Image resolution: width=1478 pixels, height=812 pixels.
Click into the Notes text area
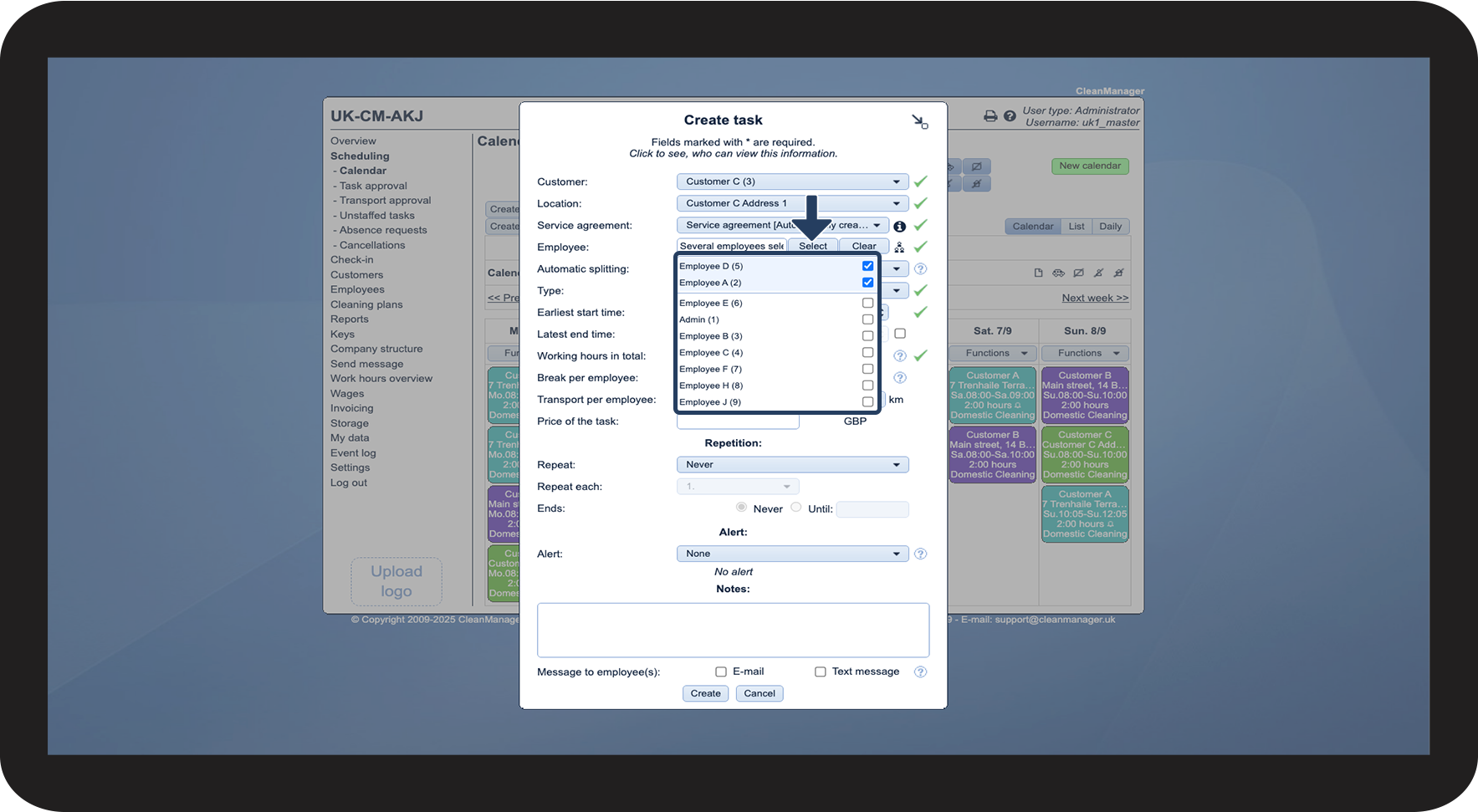(x=734, y=631)
